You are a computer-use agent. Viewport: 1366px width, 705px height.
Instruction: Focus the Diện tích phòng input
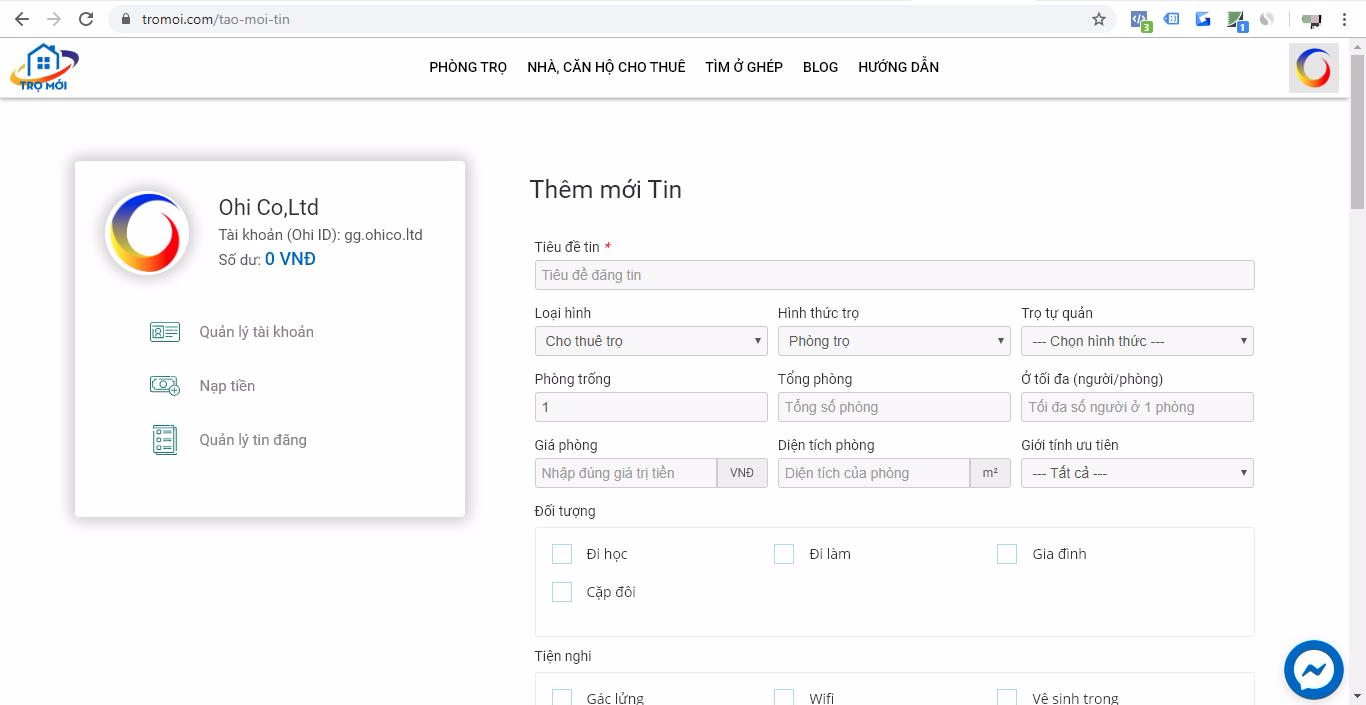click(874, 473)
